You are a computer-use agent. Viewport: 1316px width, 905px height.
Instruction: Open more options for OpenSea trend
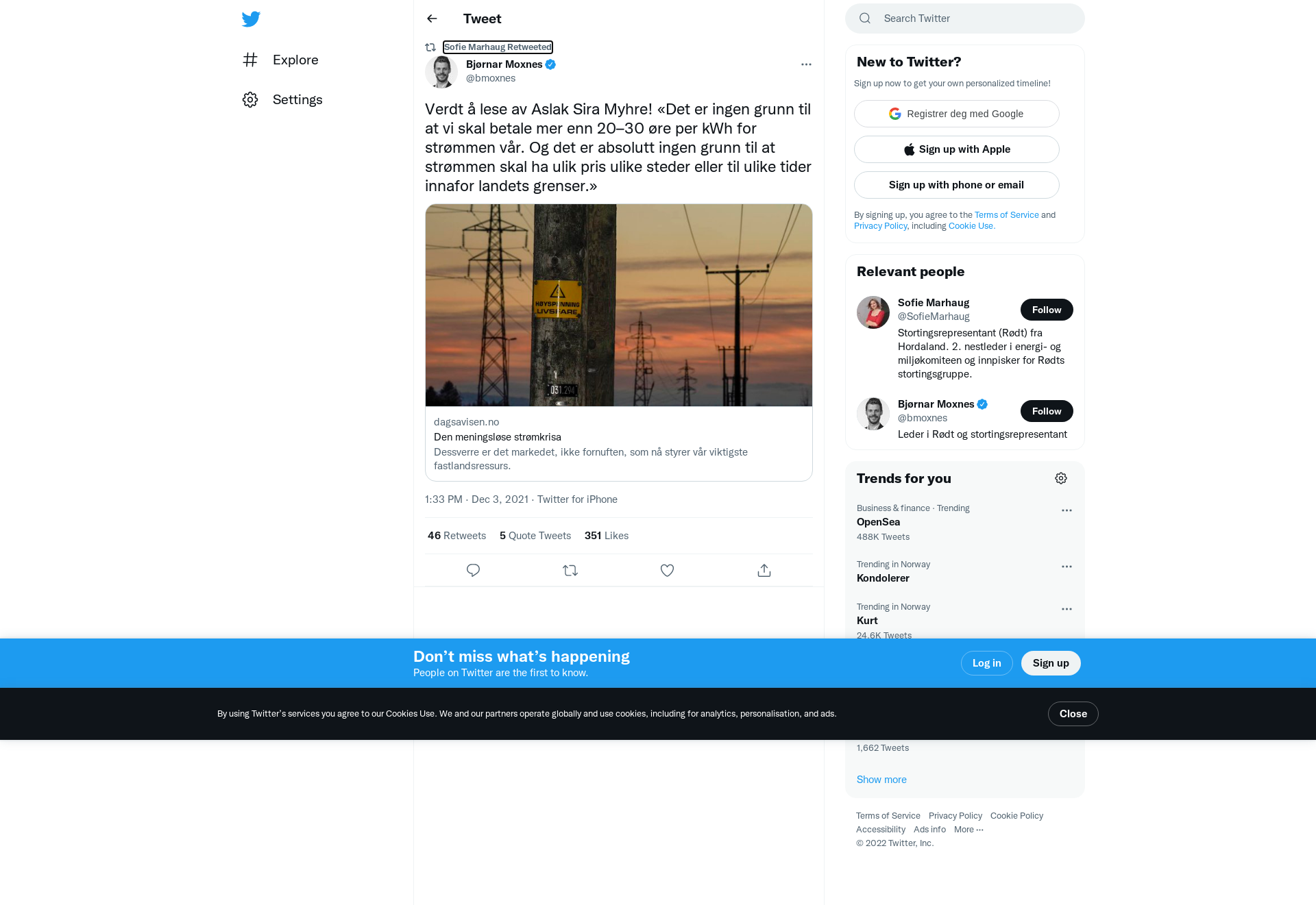pos(1067,510)
